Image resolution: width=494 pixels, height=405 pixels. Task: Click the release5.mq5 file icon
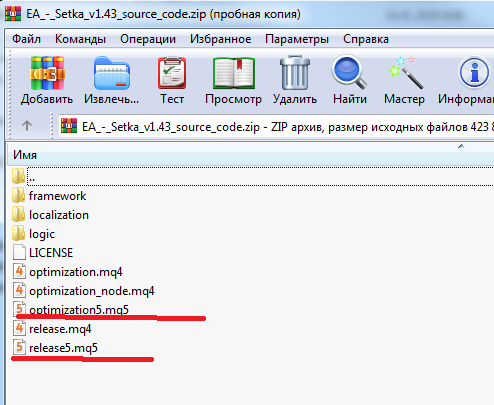tap(19, 347)
